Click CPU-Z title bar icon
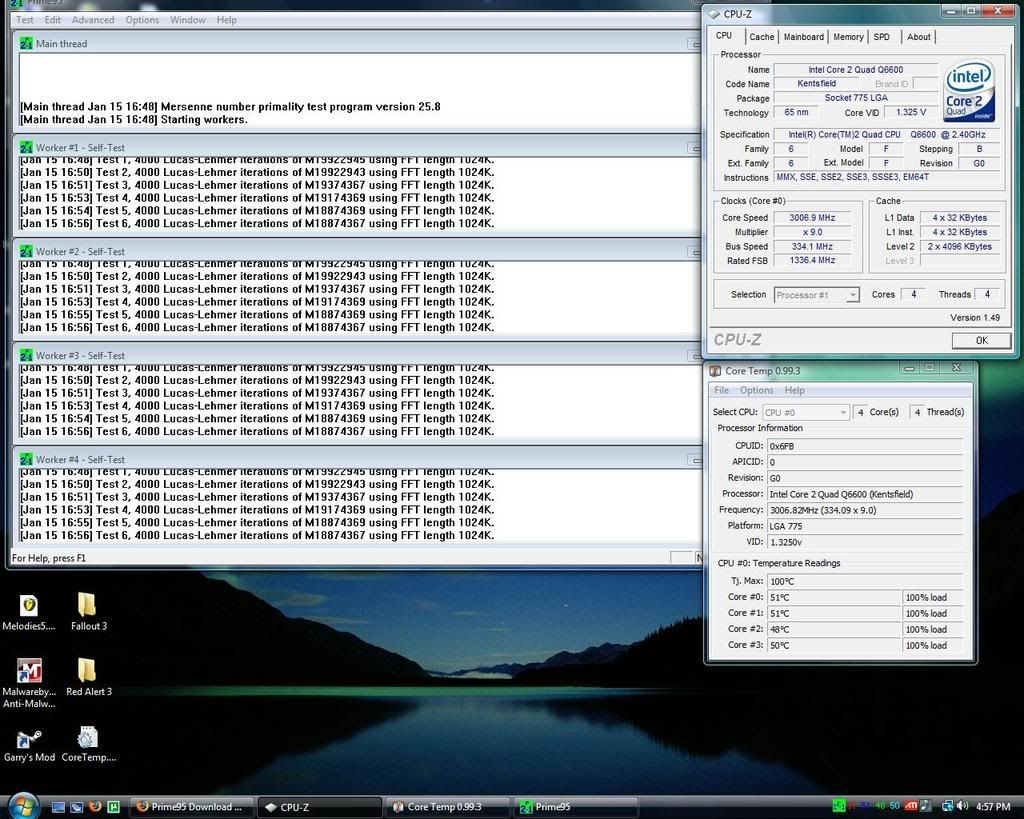This screenshot has height=819, width=1024. [714, 14]
